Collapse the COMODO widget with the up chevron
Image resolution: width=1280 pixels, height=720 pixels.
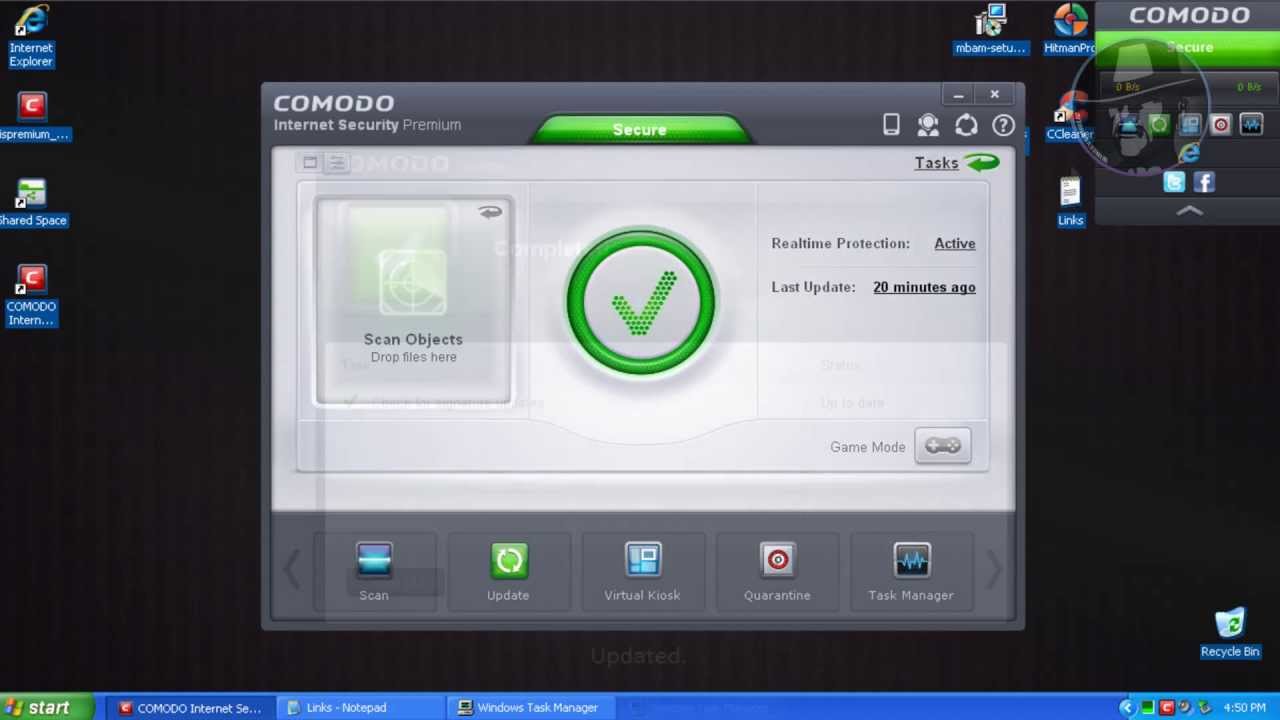tap(1189, 211)
